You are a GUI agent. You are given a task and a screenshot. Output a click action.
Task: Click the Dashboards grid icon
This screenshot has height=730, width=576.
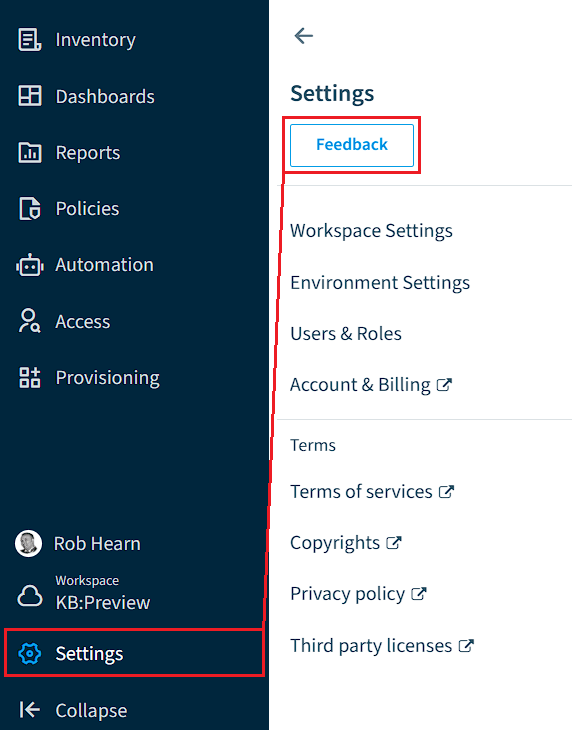coord(30,96)
